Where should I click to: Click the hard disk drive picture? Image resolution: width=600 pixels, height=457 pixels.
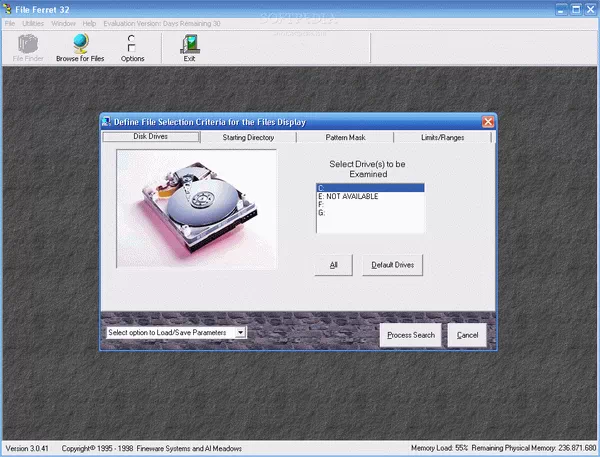tap(196, 209)
